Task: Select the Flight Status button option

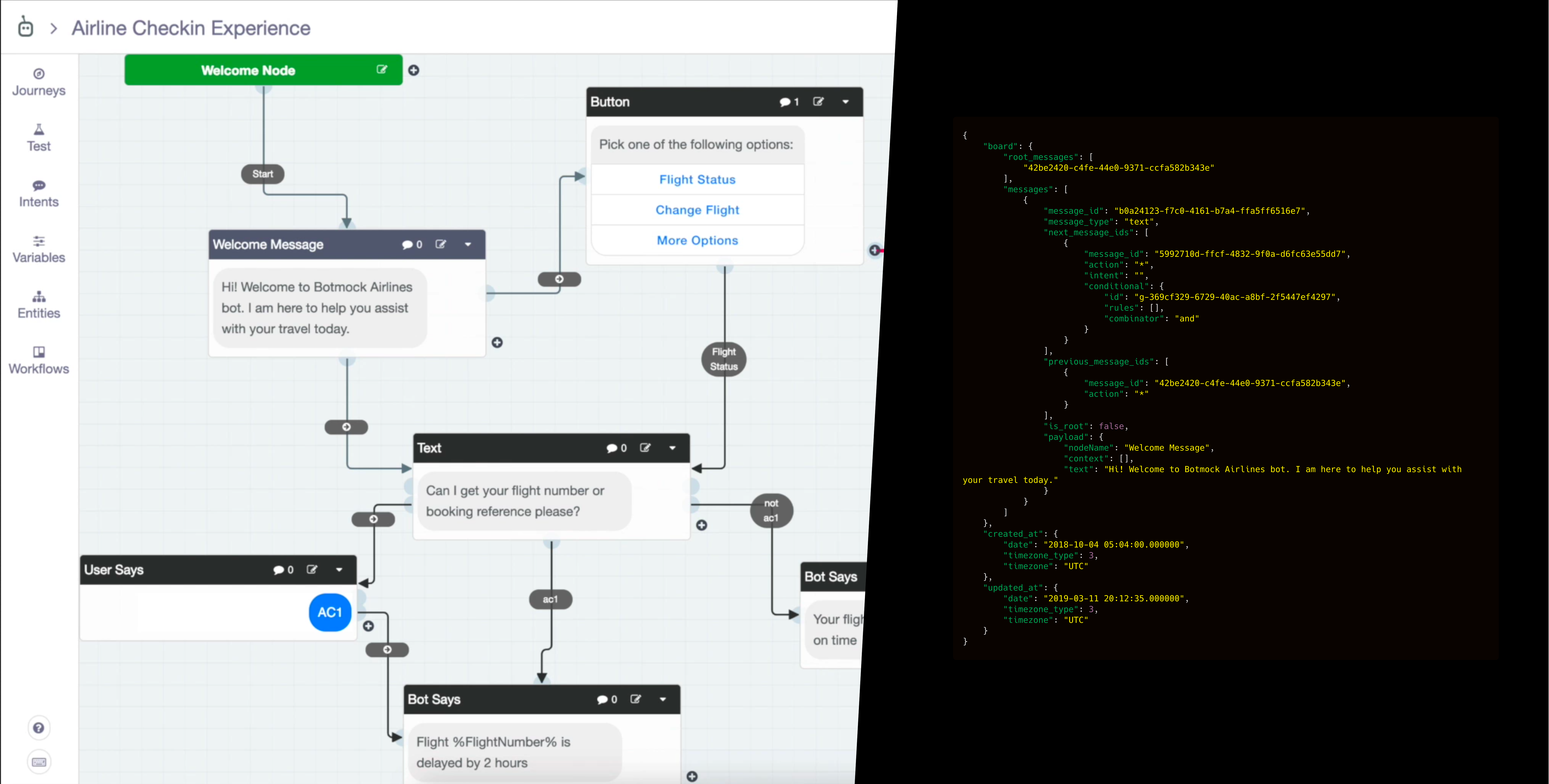Action: [697, 179]
